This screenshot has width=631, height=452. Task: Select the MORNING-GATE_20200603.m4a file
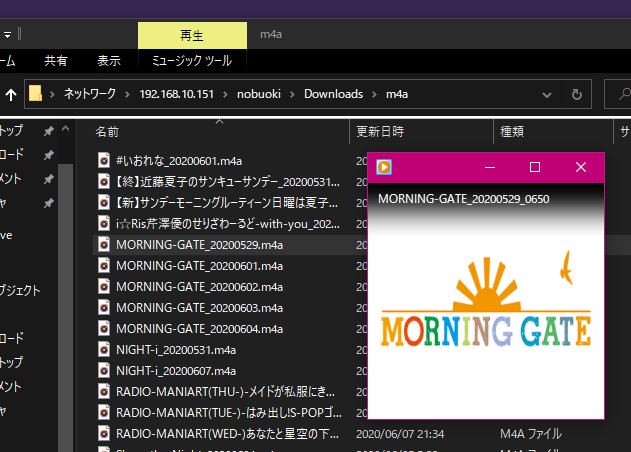(199, 308)
